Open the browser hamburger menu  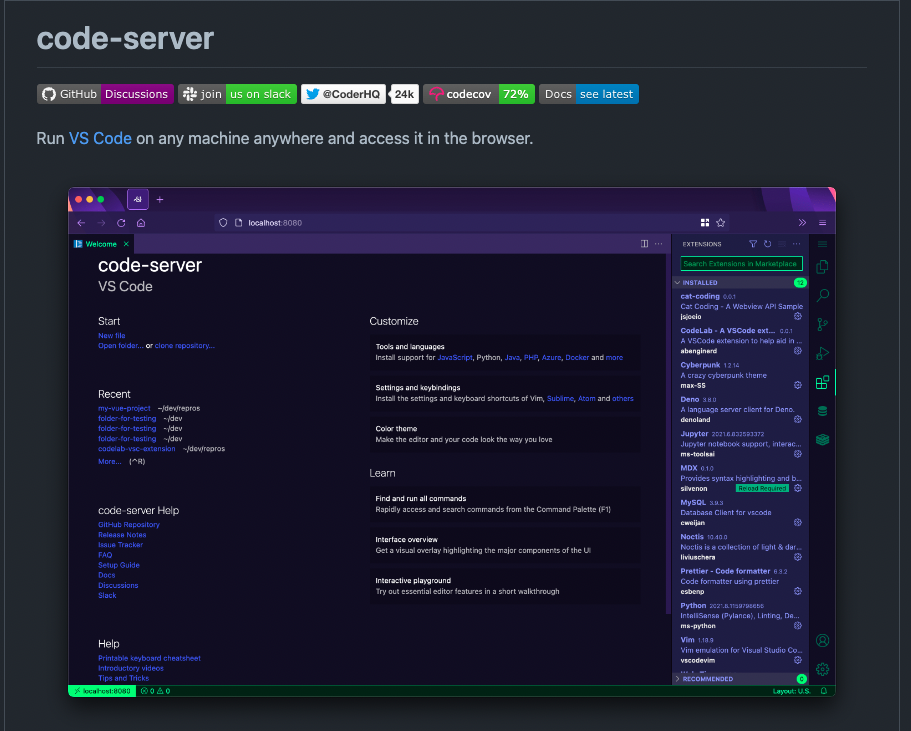pyautogui.click(x=822, y=223)
